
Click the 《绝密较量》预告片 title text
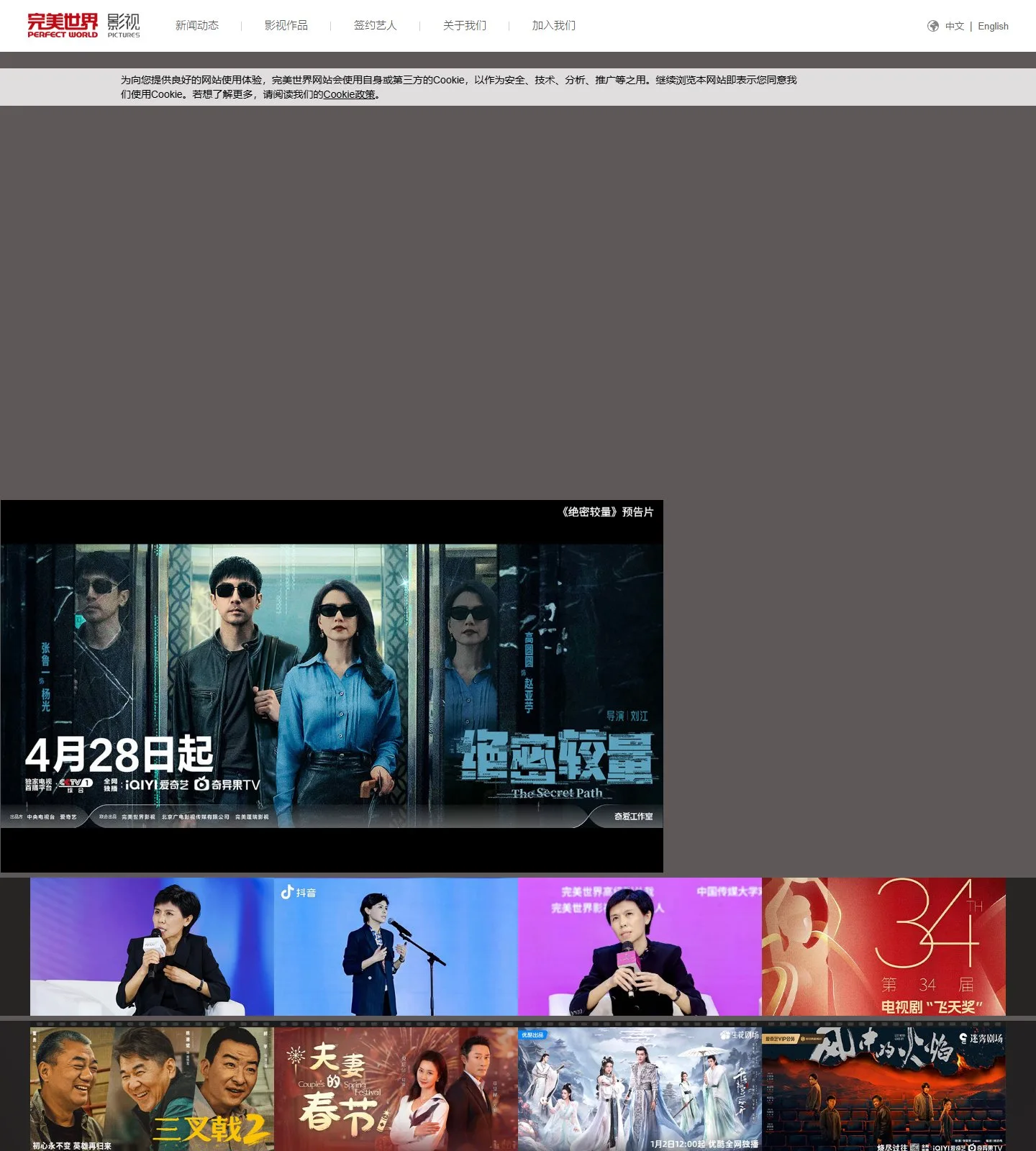pyautogui.click(x=607, y=512)
